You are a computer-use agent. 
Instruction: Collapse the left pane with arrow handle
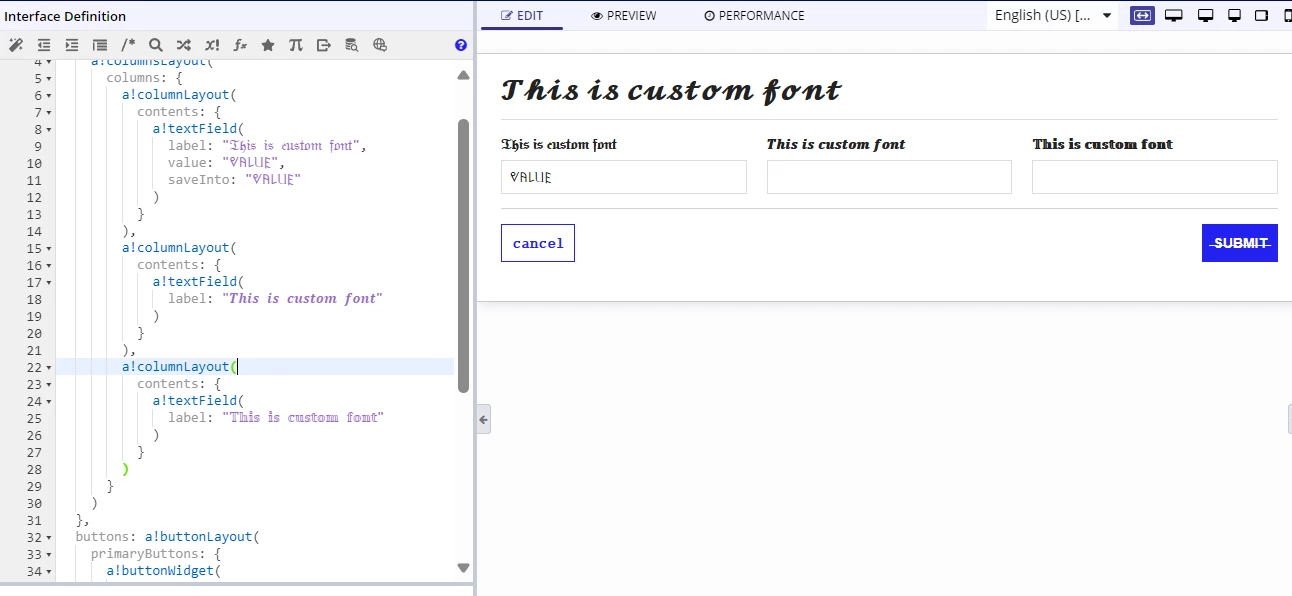pos(483,419)
